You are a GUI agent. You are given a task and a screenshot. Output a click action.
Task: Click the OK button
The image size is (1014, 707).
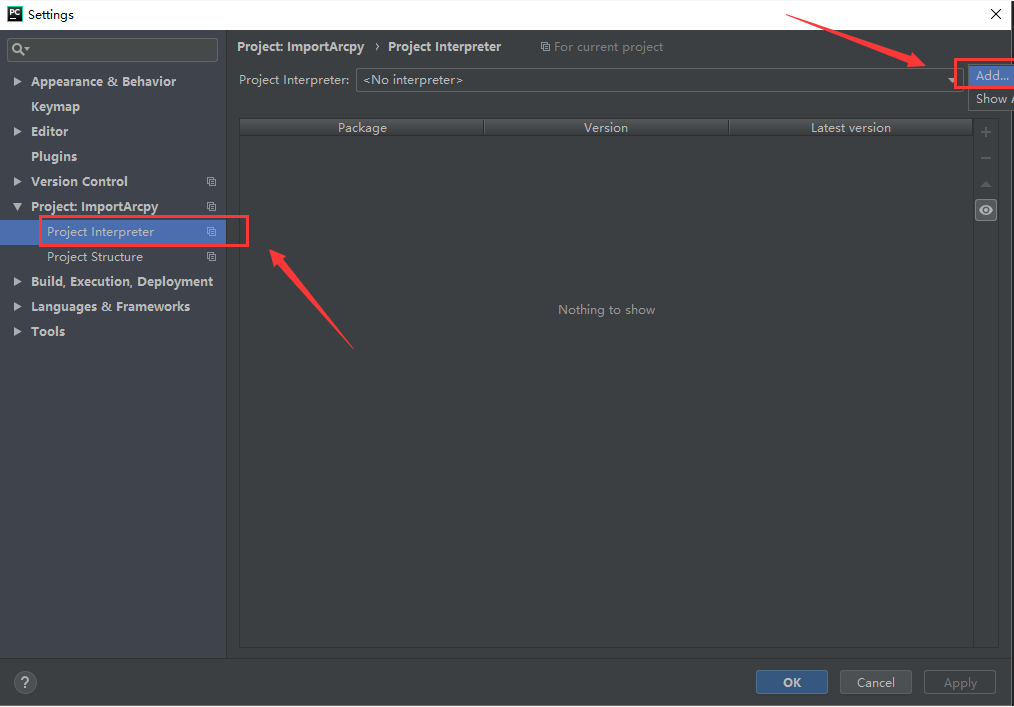[x=792, y=682]
